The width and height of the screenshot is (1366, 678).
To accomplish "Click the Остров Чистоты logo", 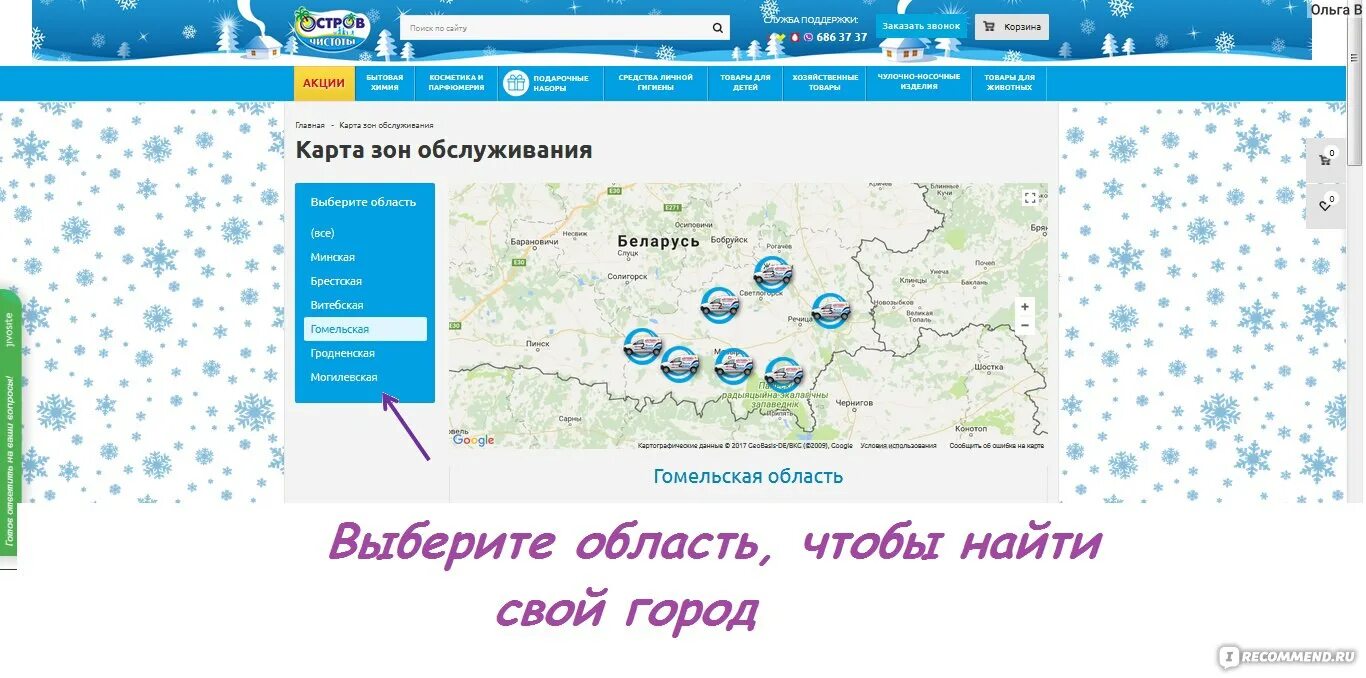I will tap(331, 31).
